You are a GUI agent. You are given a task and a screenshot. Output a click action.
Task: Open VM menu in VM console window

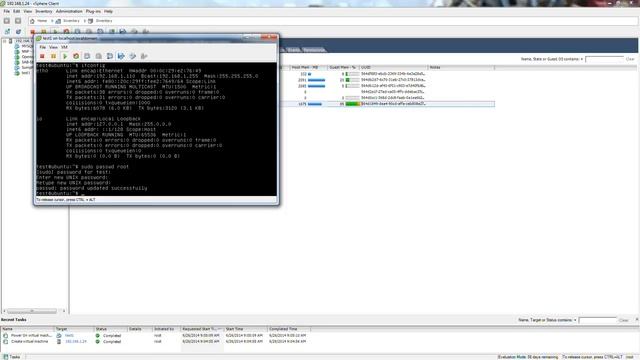click(x=64, y=47)
